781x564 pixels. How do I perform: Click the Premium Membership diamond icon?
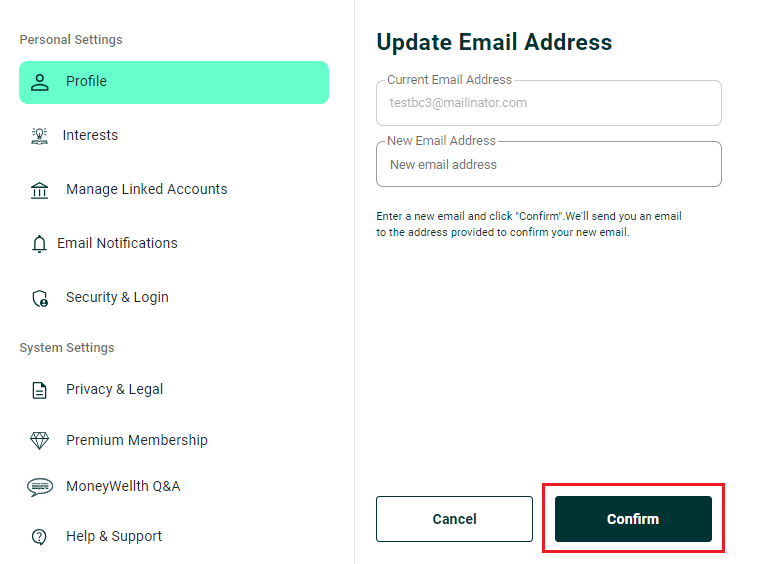[40, 440]
